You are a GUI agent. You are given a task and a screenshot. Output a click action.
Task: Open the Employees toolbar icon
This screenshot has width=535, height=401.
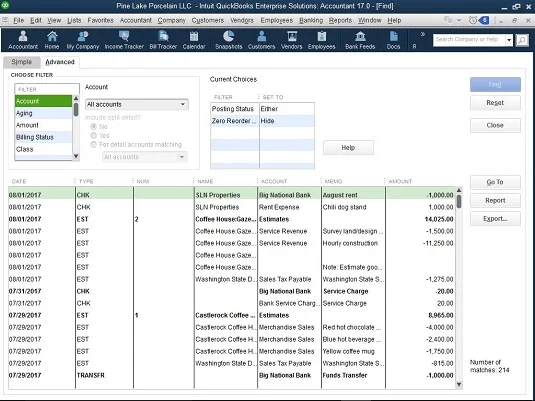click(x=321, y=40)
